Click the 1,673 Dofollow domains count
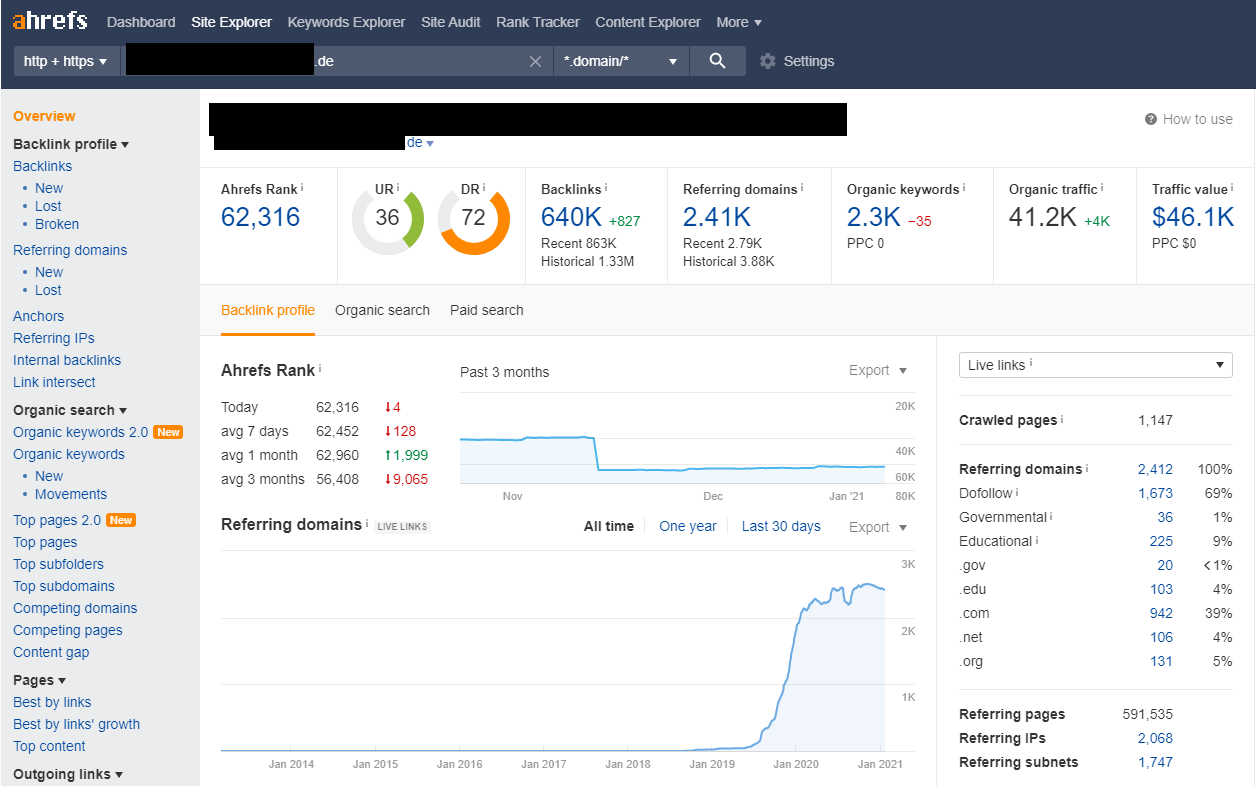 tap(1155, 493)
